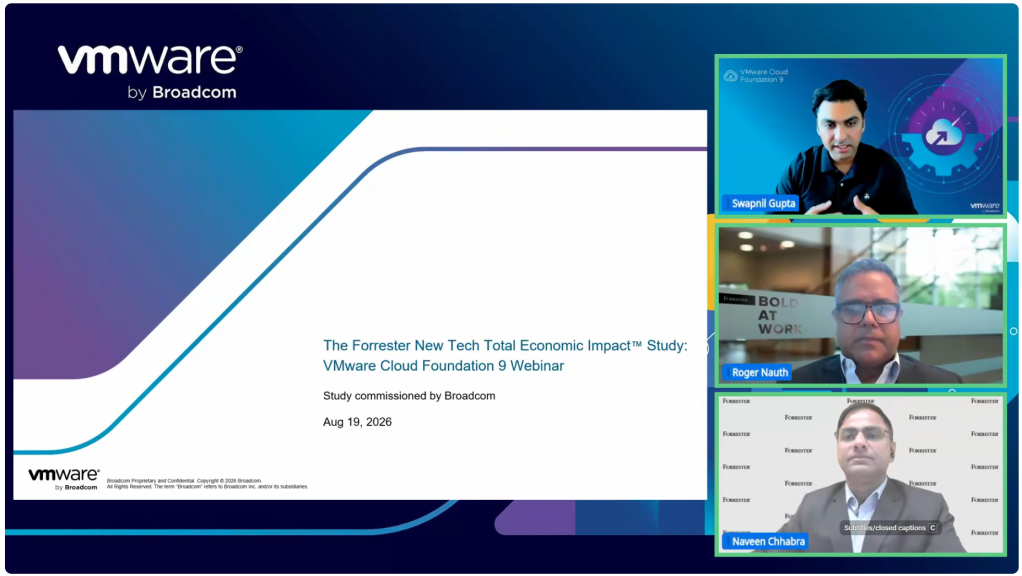Click the text 'VMware Cloud Foundation 9 Webinar'
This screenshot has width=1022, height=576.
443,366
